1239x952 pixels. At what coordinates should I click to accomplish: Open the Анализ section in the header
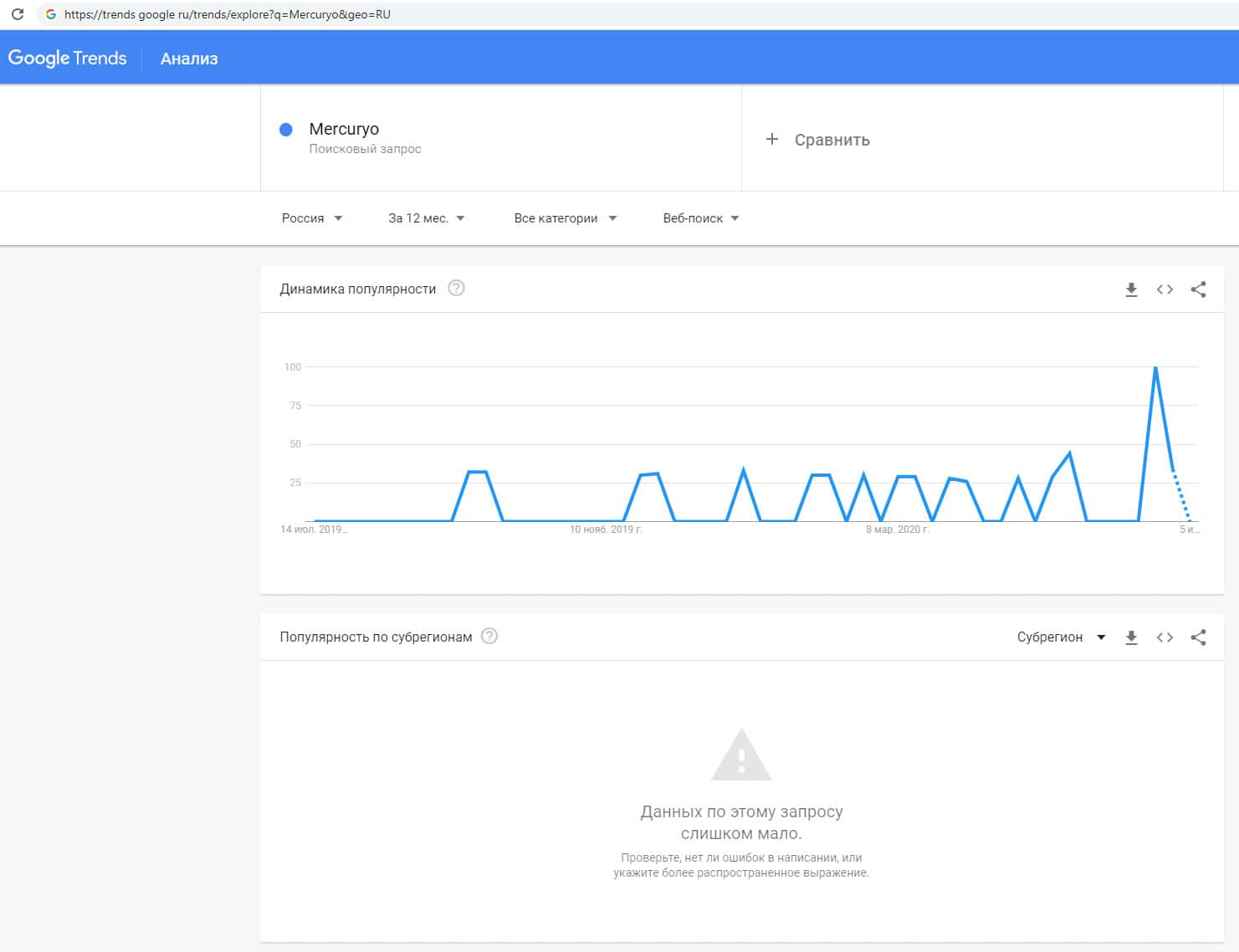(189, 59)
